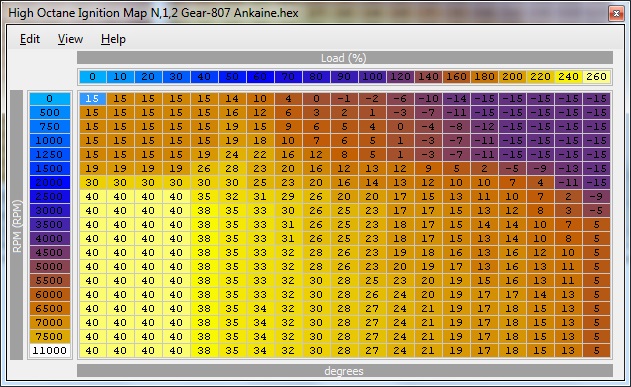The height and width of the screenshot is (387, 631).
Task: Click cell 29 at RPM 2500, Load 70
Action: (x=288, y=196)
